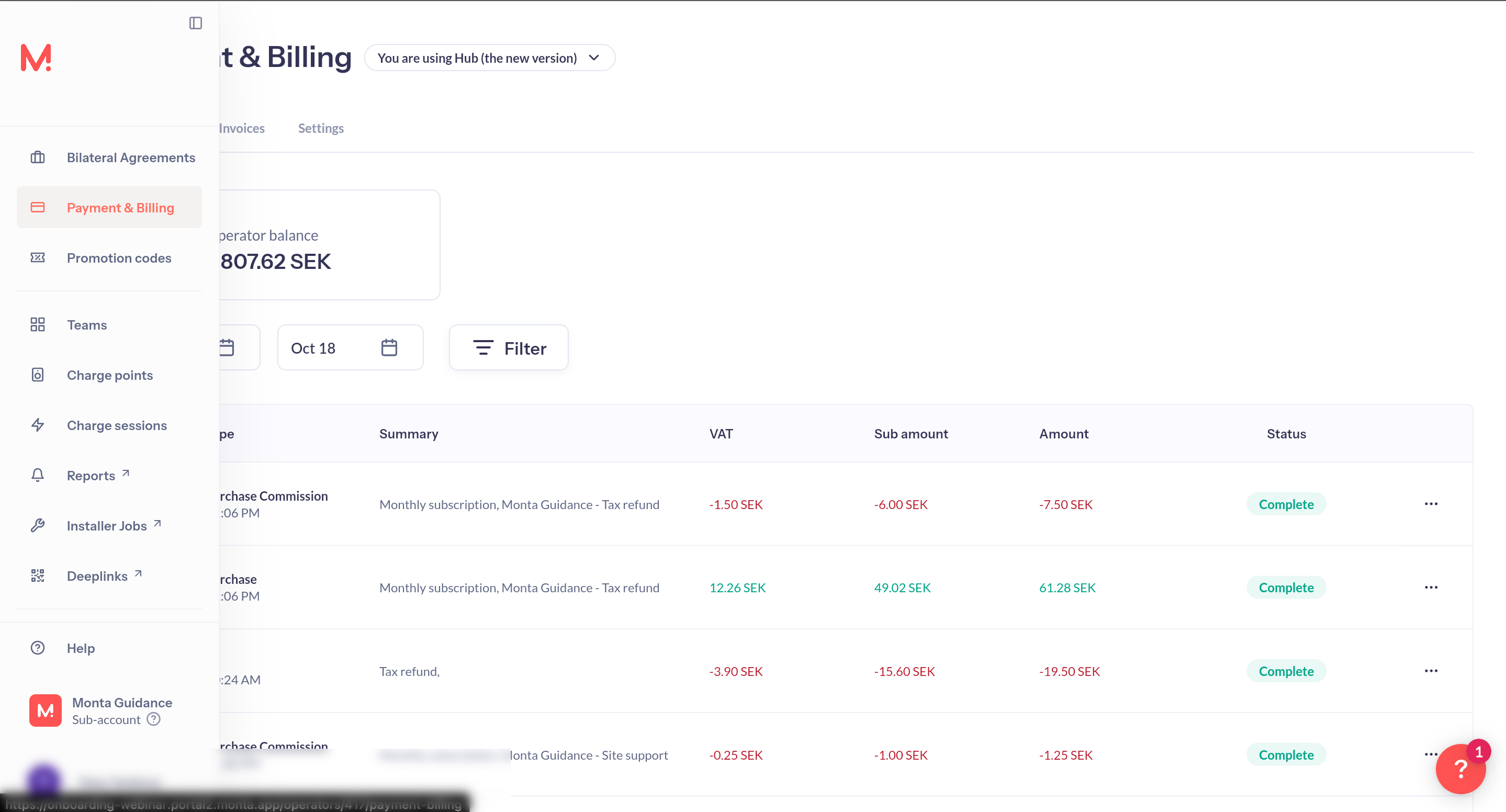The width and height of the screenshot is (1506, 812).
Task: Open the Deeplinks QR code icon
Action: coord(38,576)
